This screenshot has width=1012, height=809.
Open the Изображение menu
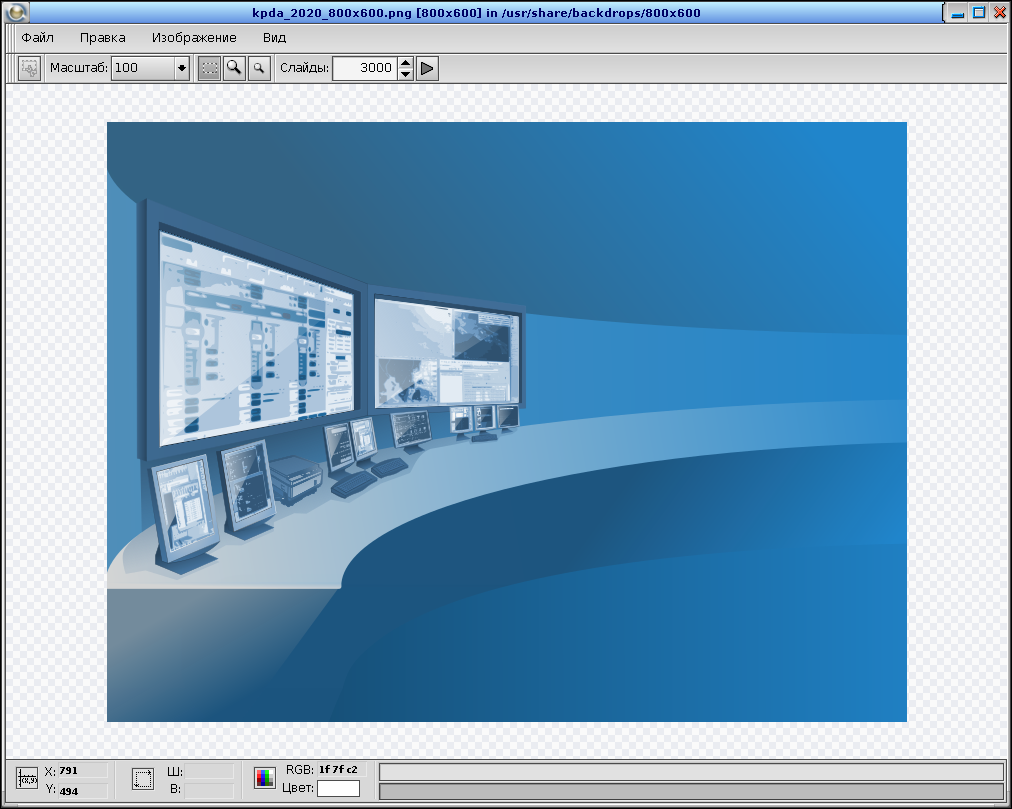194,38
